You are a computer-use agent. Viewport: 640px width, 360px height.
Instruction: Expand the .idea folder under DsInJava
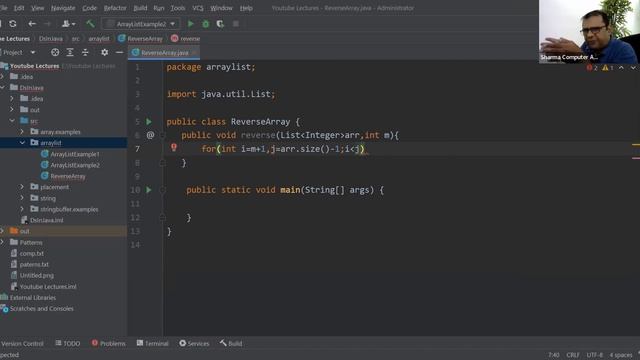pyautogui.click(x=12, y=98)
